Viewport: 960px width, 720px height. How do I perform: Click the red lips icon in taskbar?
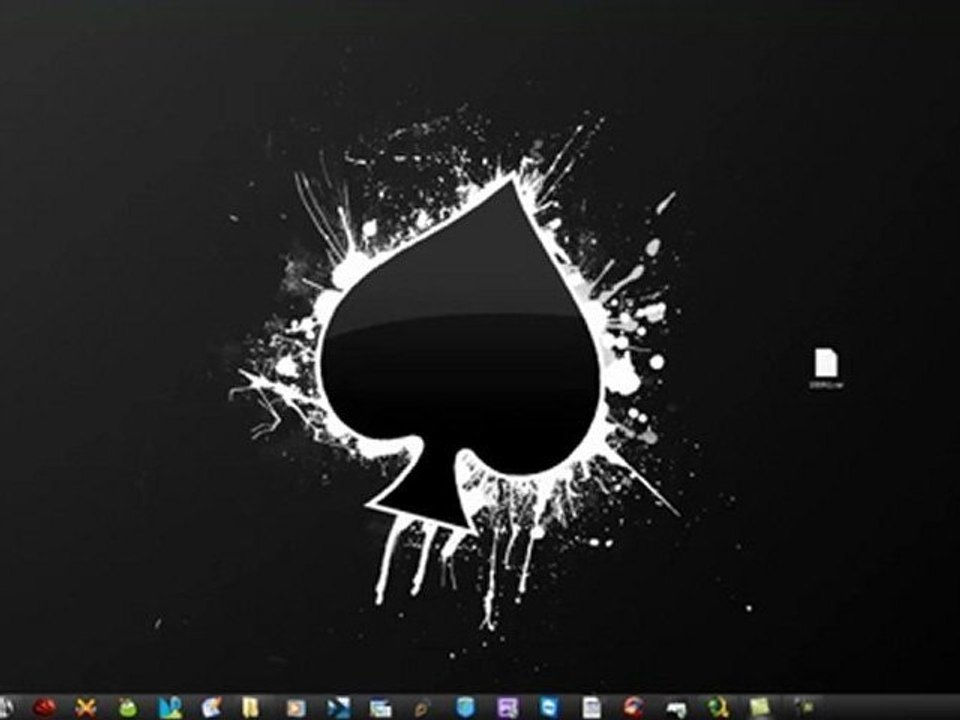(x=45, y=707)
